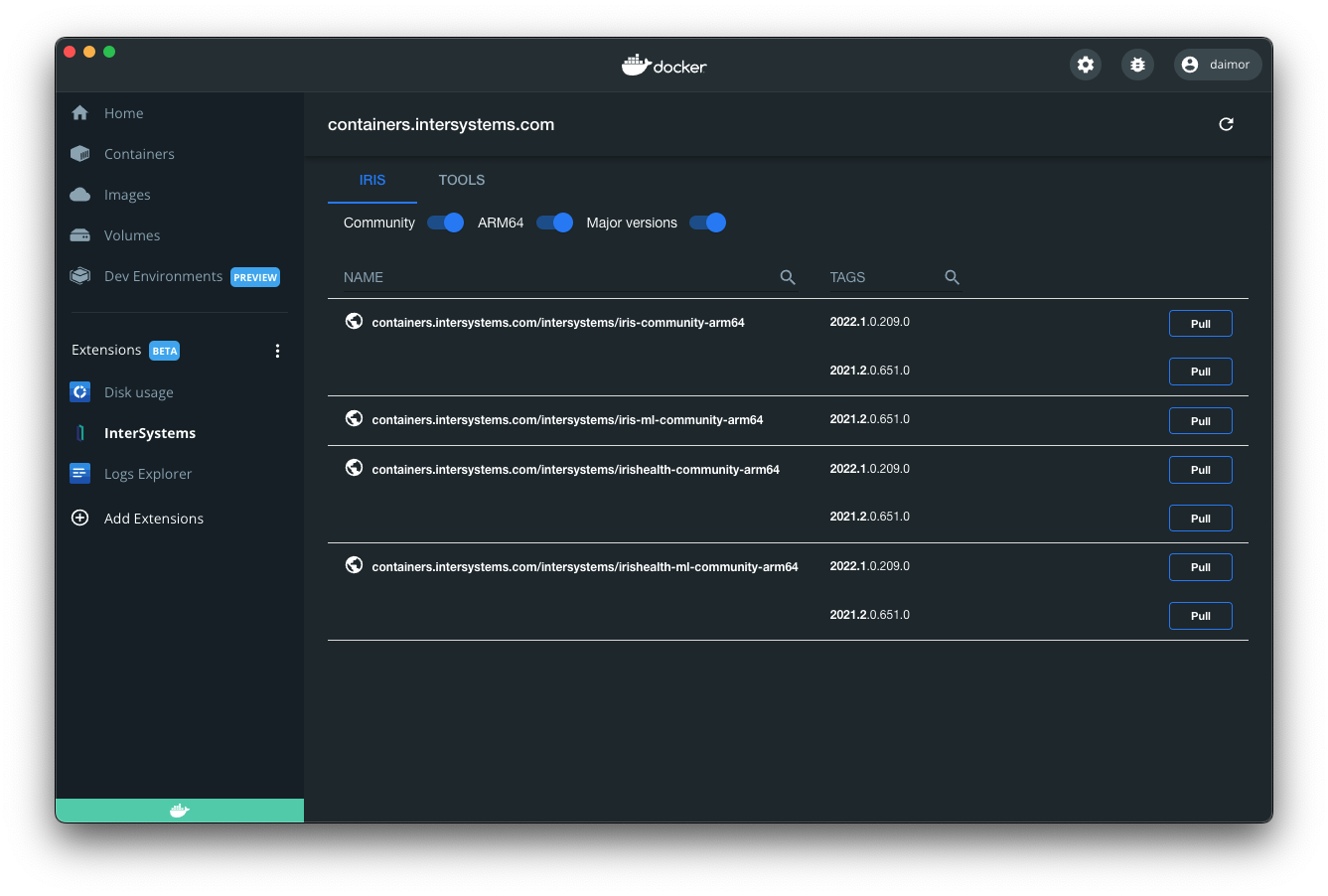Click the NAME column header

click(364, 277)
